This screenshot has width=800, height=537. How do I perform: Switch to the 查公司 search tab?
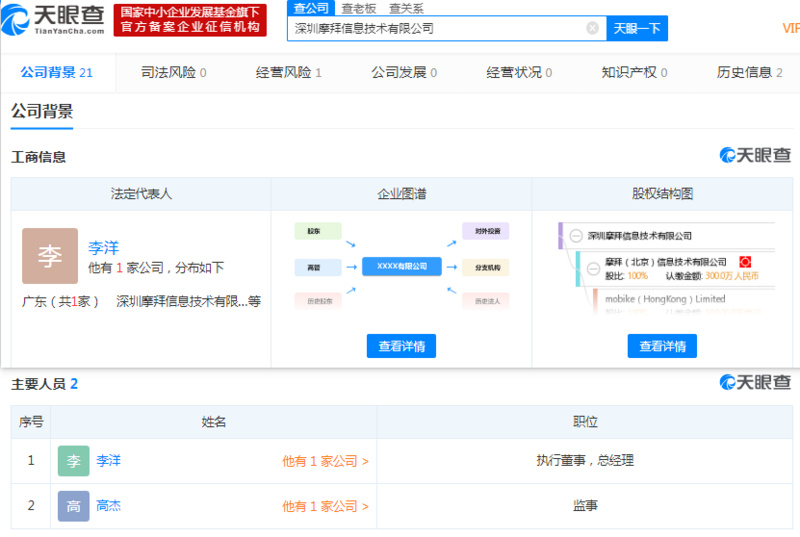[311, 8]
